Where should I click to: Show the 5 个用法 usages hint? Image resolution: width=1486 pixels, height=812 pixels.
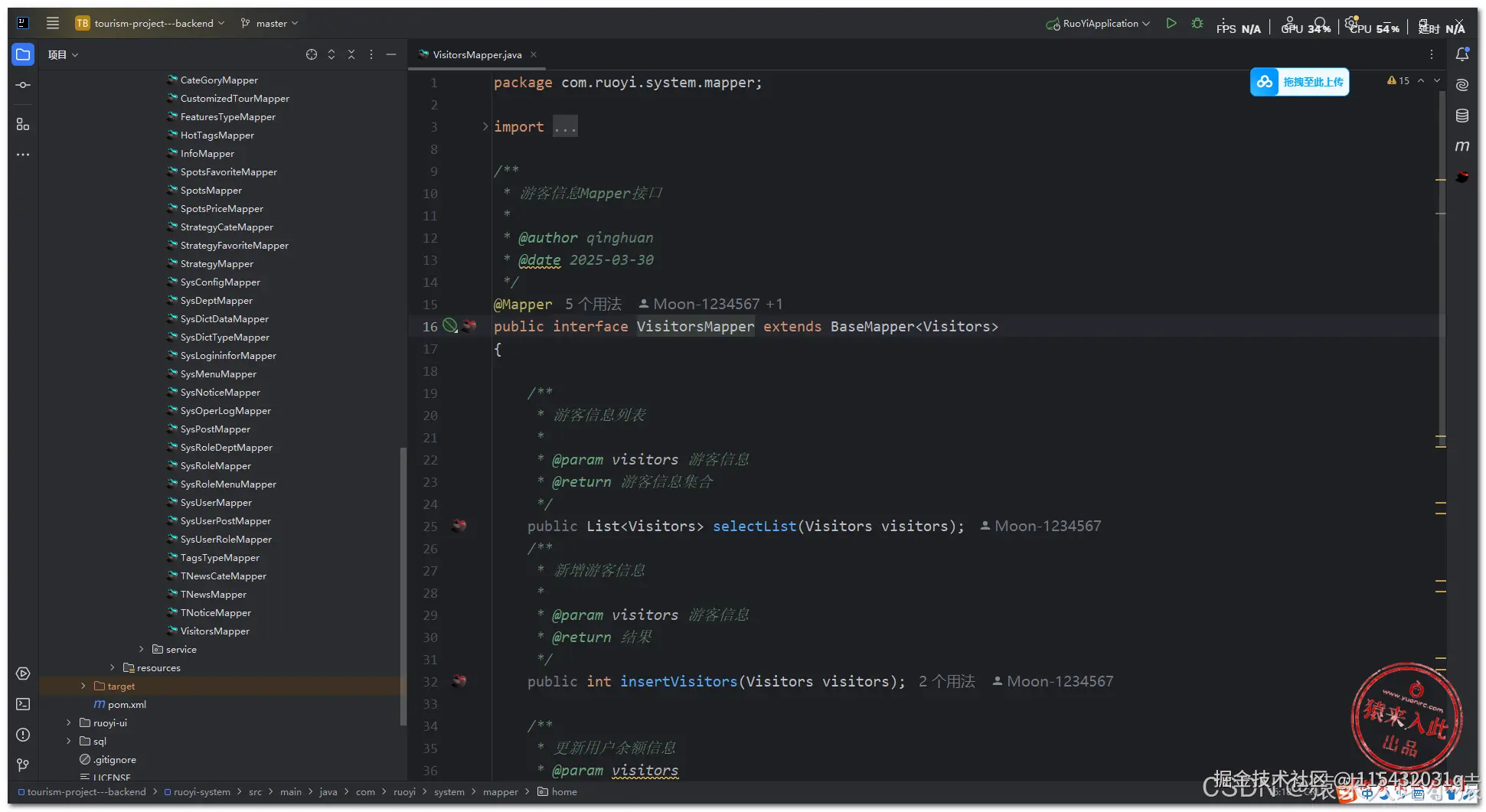(x=593, y=304)
